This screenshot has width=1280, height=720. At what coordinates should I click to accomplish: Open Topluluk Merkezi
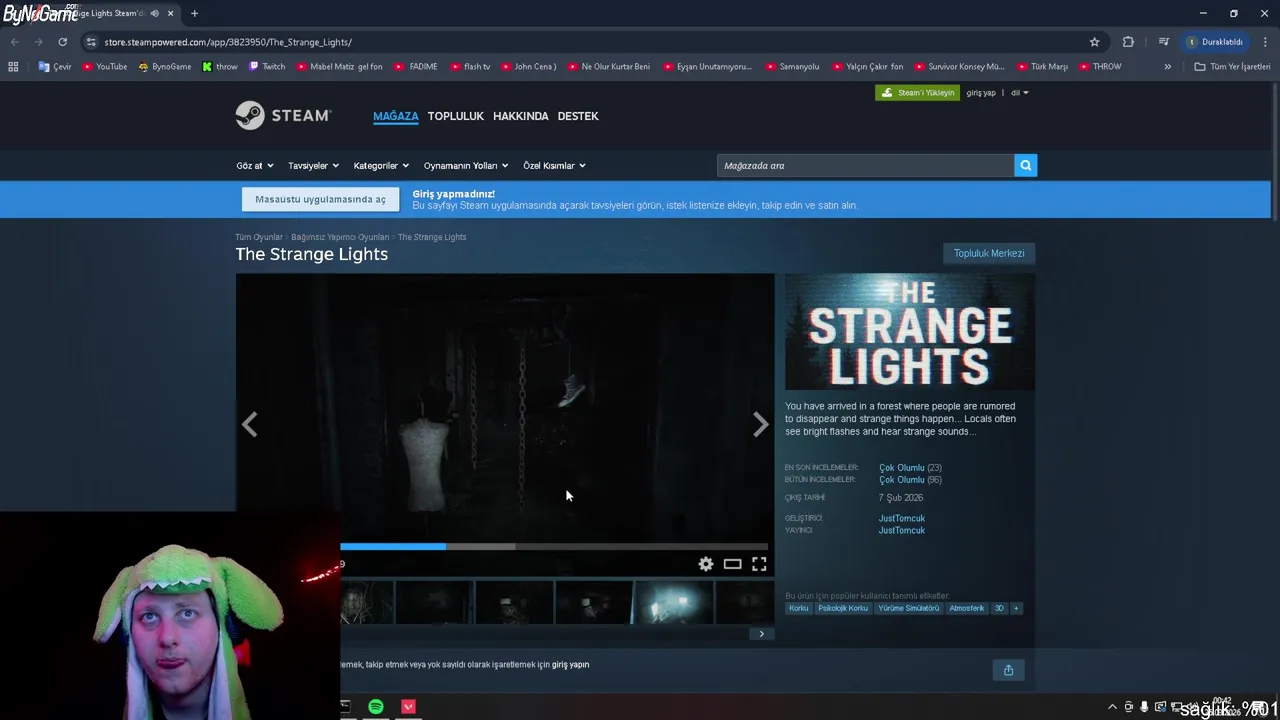point(989,254)
